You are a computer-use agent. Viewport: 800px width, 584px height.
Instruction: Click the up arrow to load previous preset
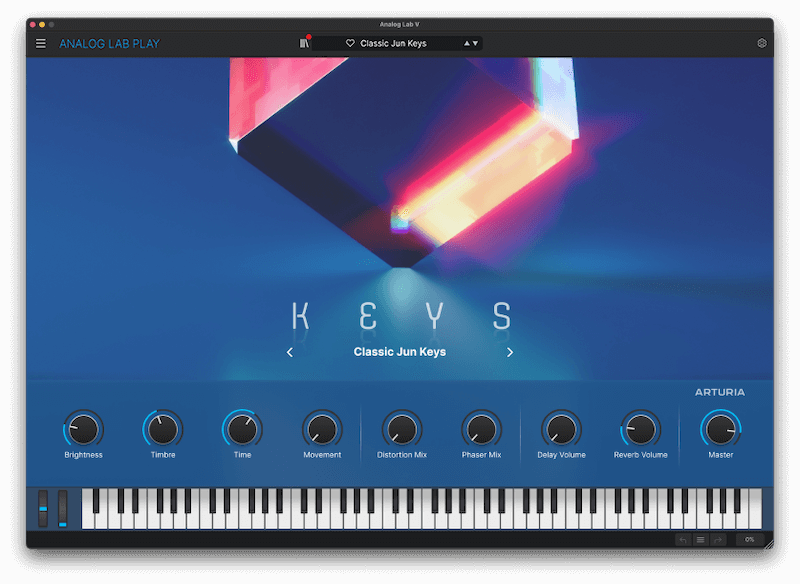coord(467,43)
